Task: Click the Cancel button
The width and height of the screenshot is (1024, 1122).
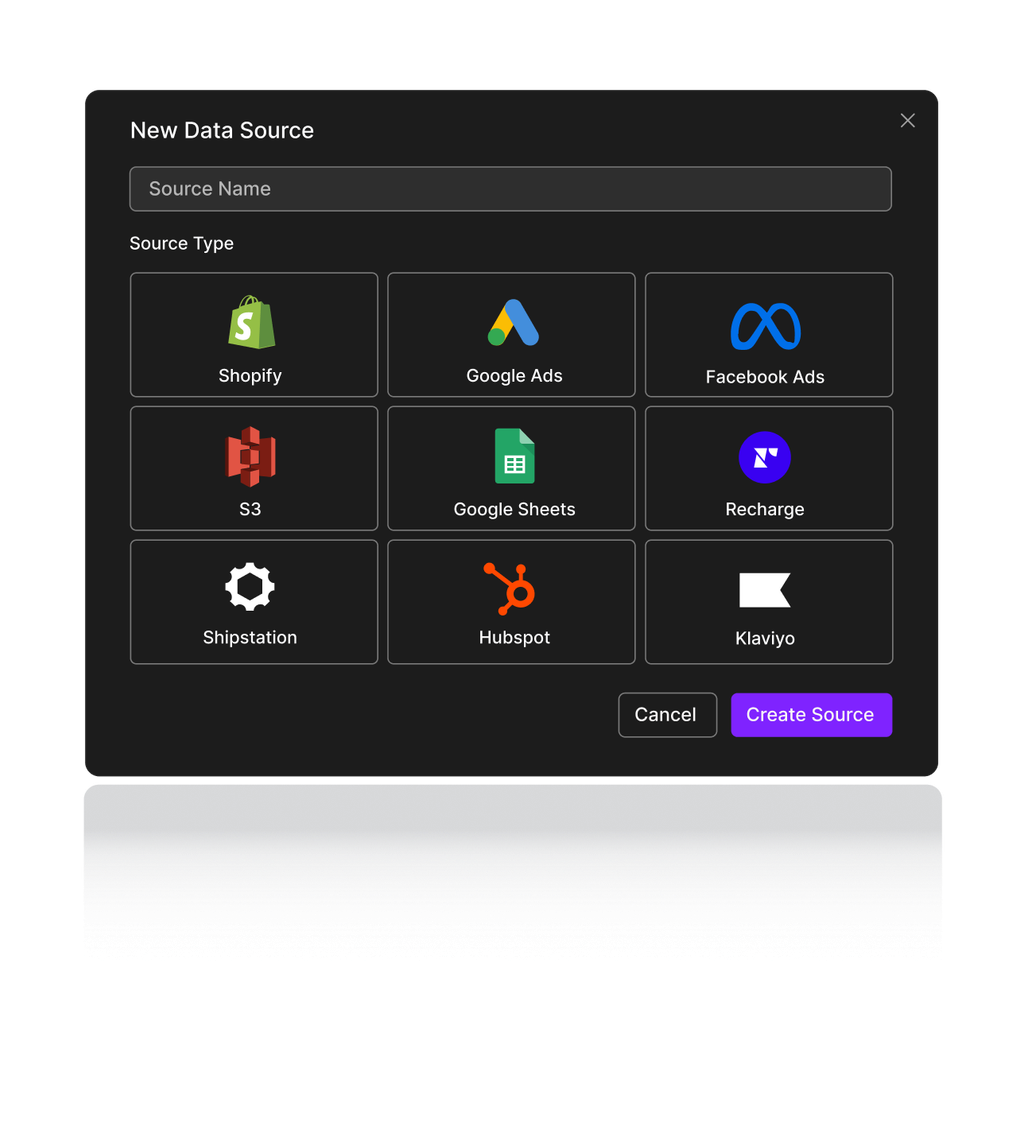Action: [x=667, y=714]
